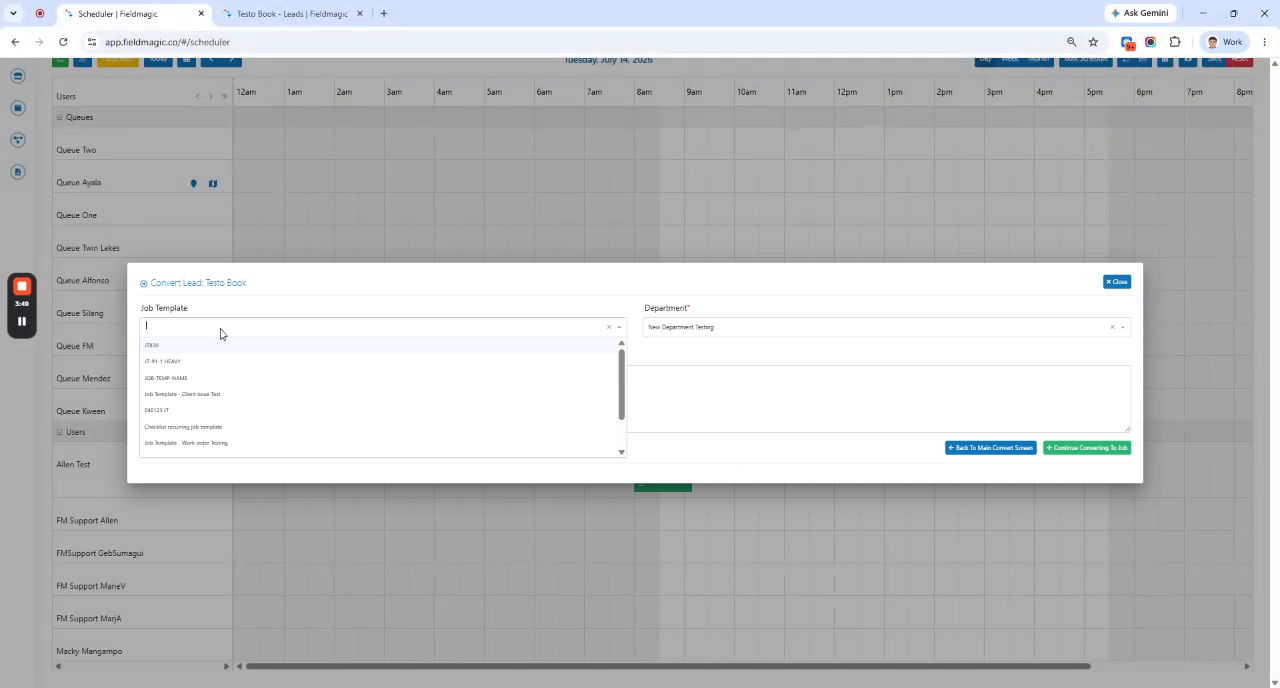Collapse the Users group
Screen dimensions: 1280x688
(x=59, y=432)
